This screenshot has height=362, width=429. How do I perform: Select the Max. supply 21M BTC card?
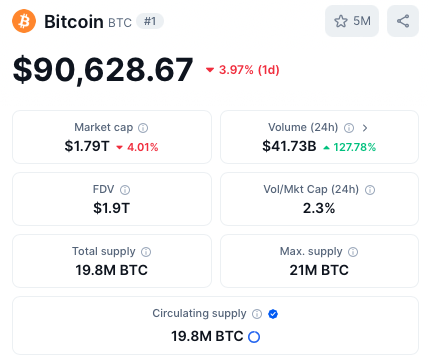point(319,261)
